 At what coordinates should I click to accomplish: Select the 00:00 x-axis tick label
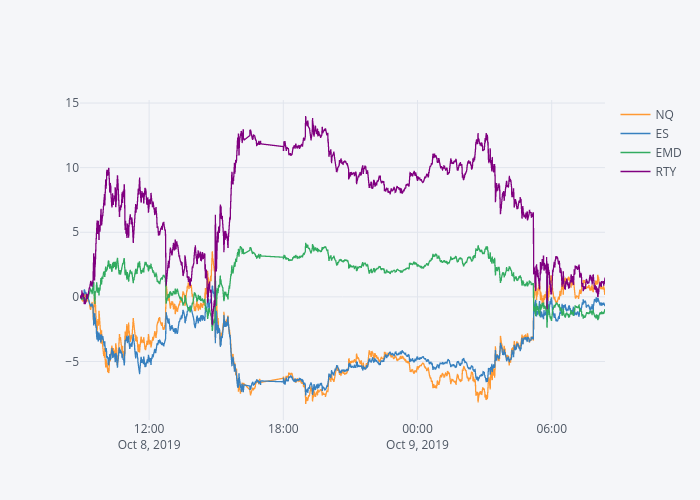pos(417,428)
